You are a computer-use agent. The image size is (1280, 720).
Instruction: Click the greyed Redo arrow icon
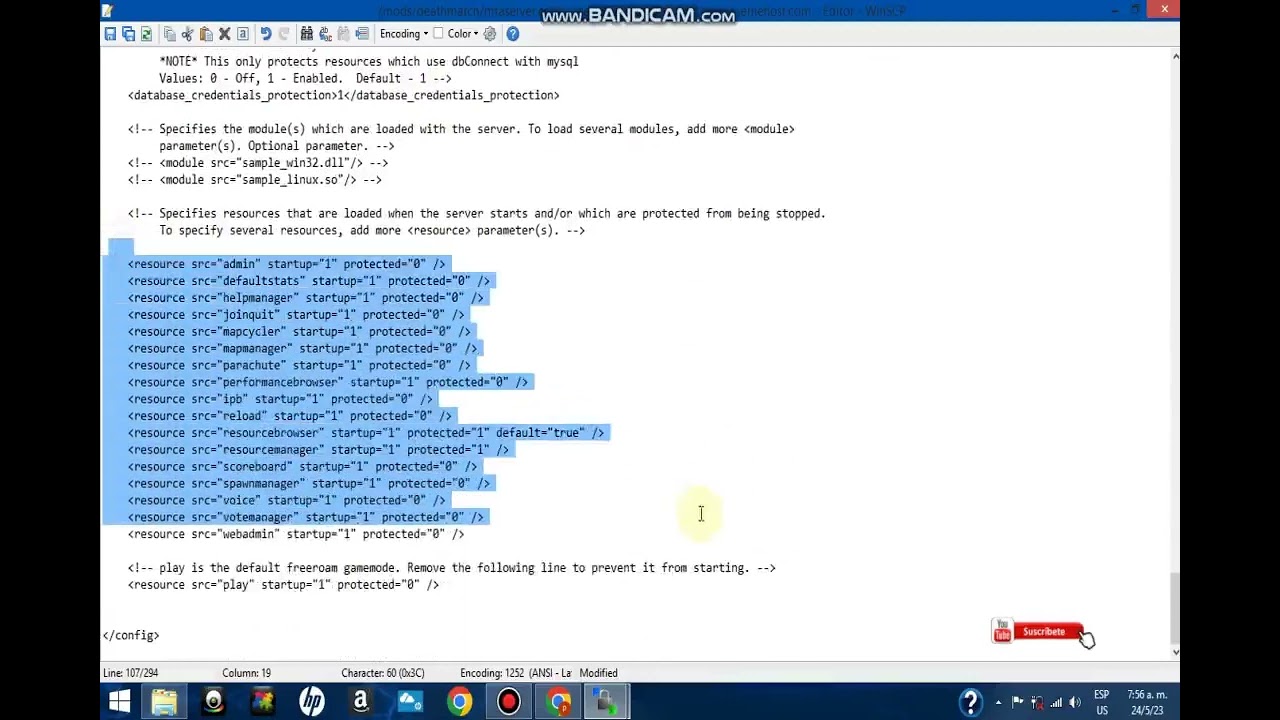point(284,34)
